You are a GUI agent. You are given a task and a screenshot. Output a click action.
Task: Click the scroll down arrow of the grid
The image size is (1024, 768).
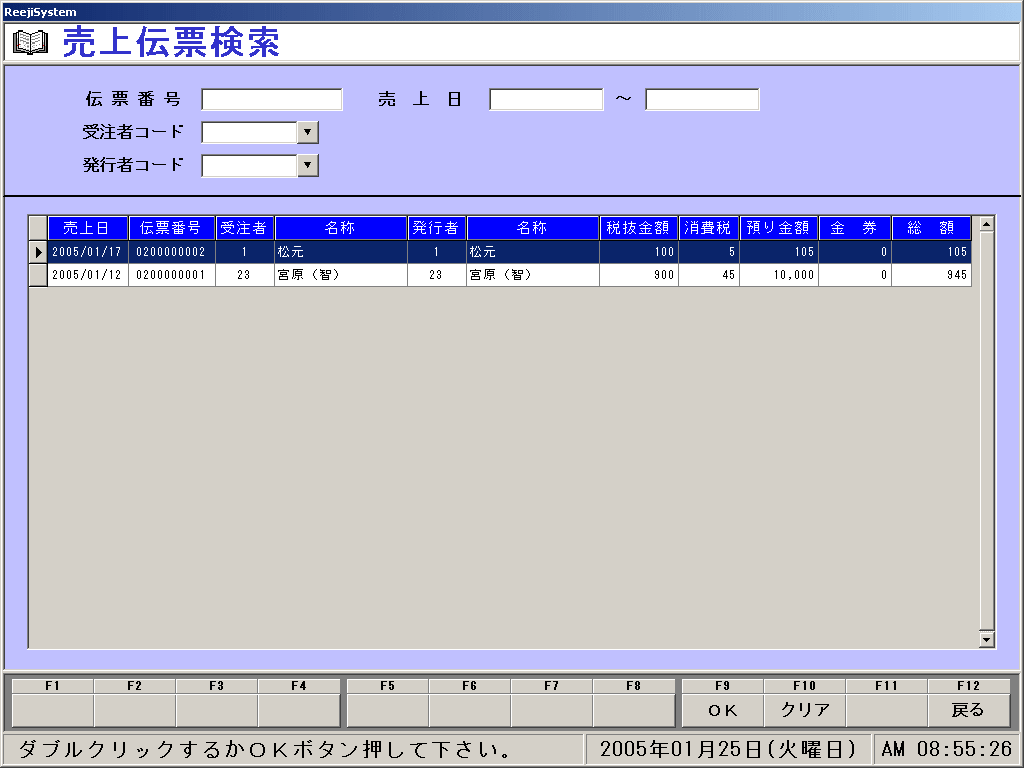(987, 640)
